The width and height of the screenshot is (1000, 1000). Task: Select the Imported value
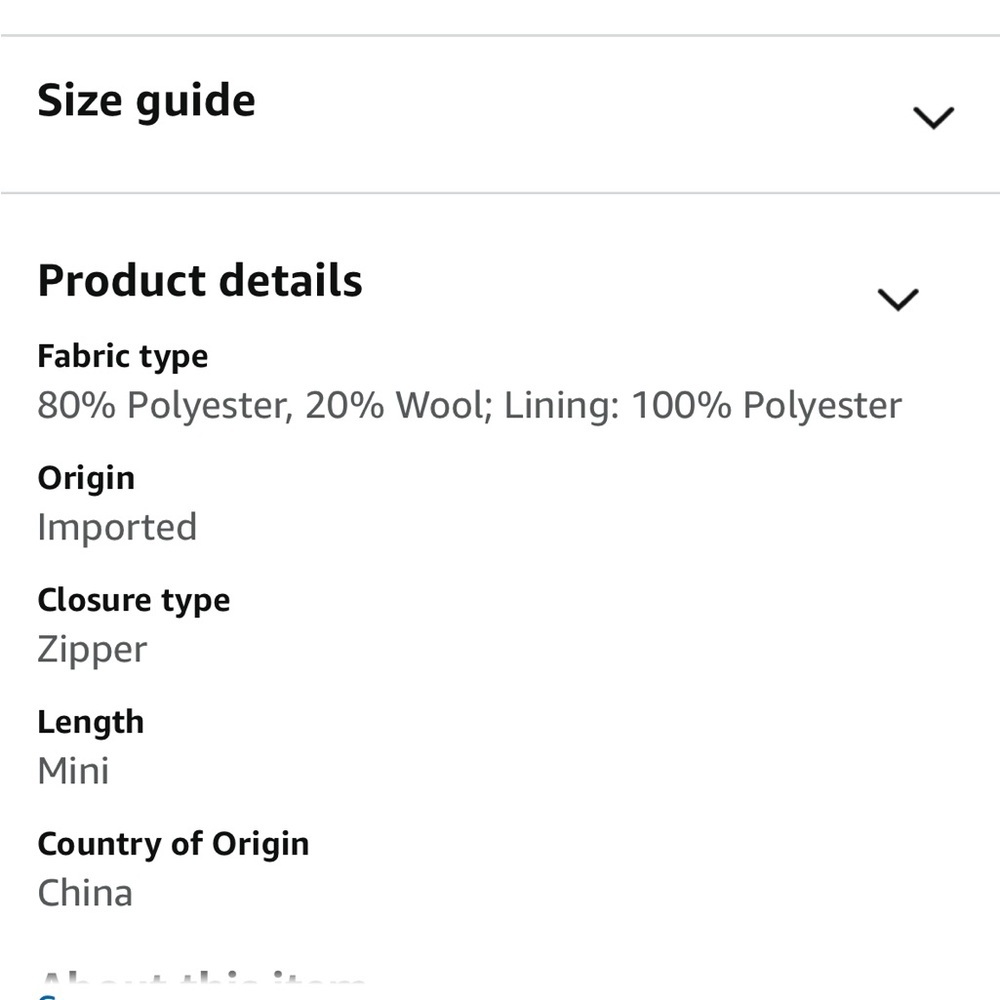tap(117, 527)
